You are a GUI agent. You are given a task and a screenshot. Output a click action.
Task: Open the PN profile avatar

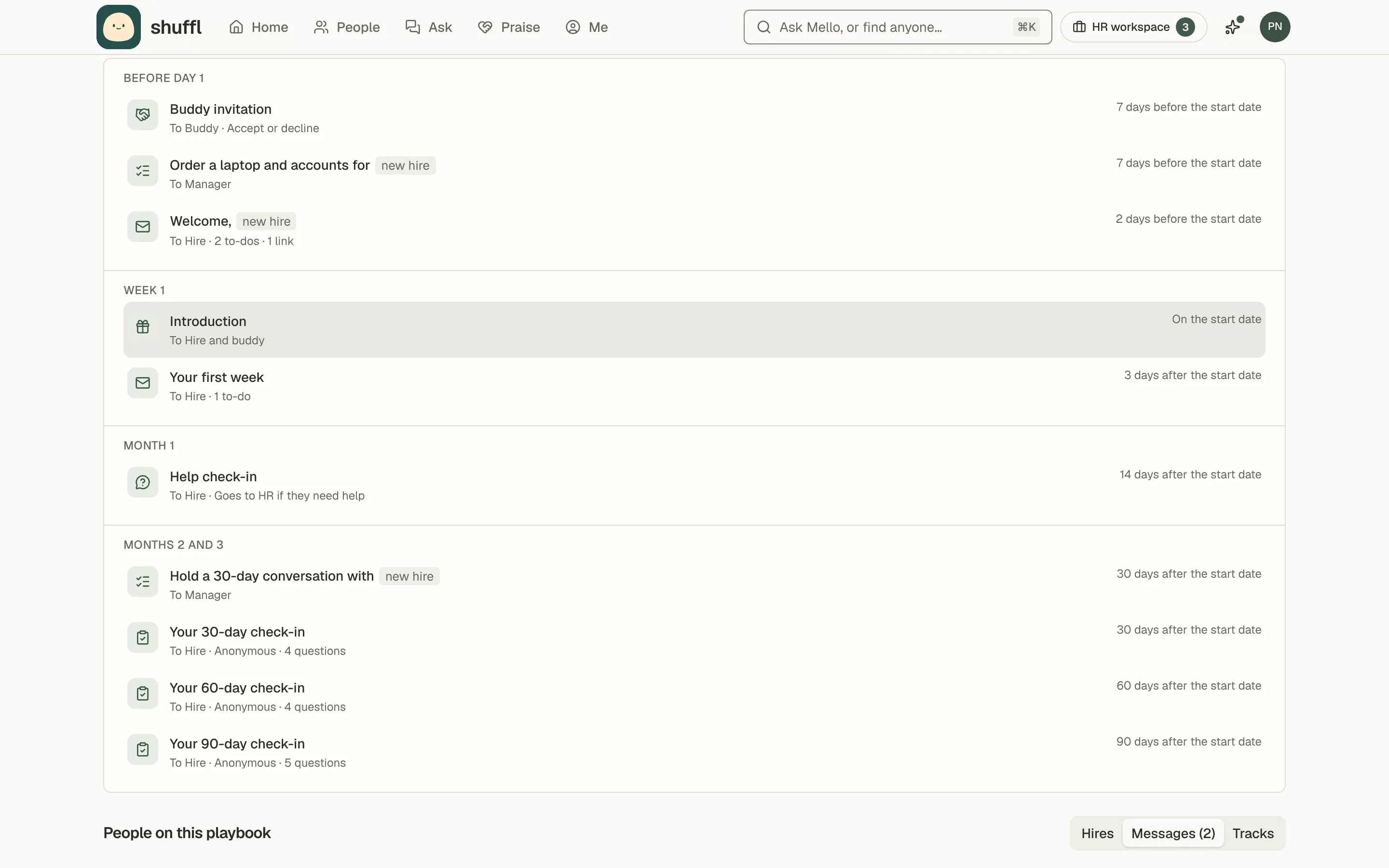(x=1275, y=27)
